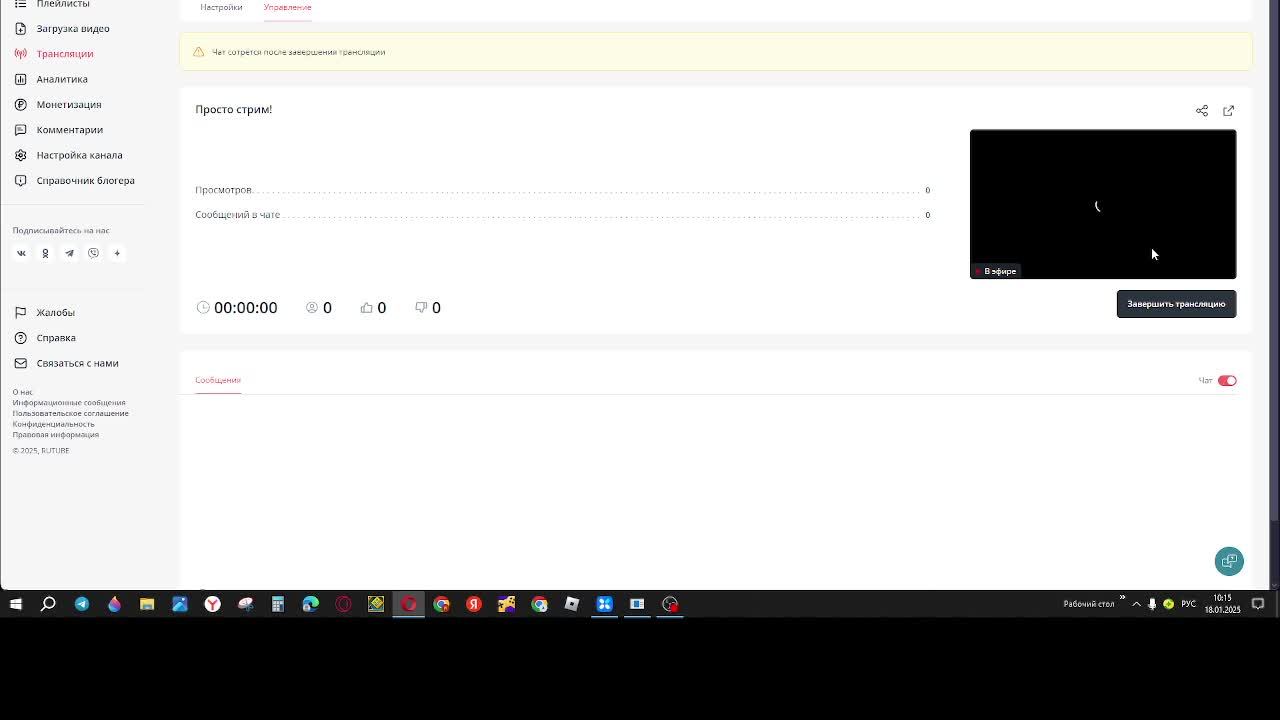Click the chat warning banner text
This screenshot has width=1280, height=720.
pyautogui.click(x=298, y=52)
